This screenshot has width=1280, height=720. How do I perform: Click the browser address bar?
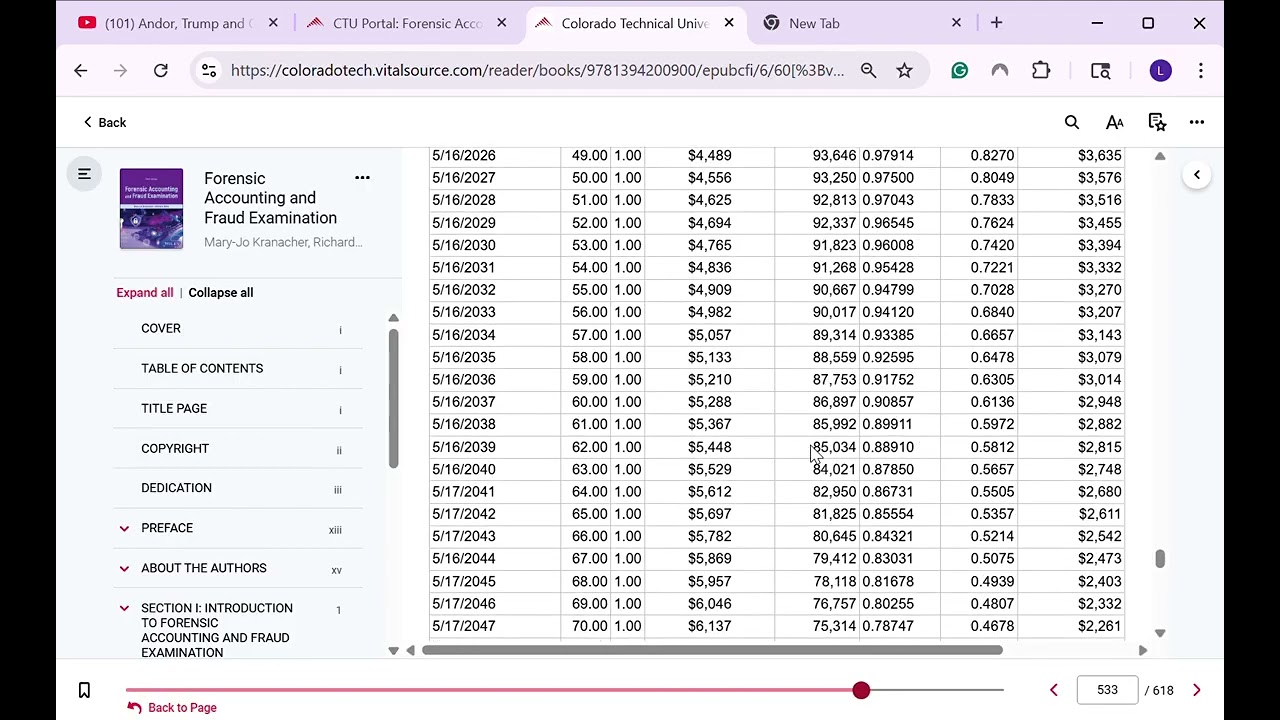coord(537,70)
